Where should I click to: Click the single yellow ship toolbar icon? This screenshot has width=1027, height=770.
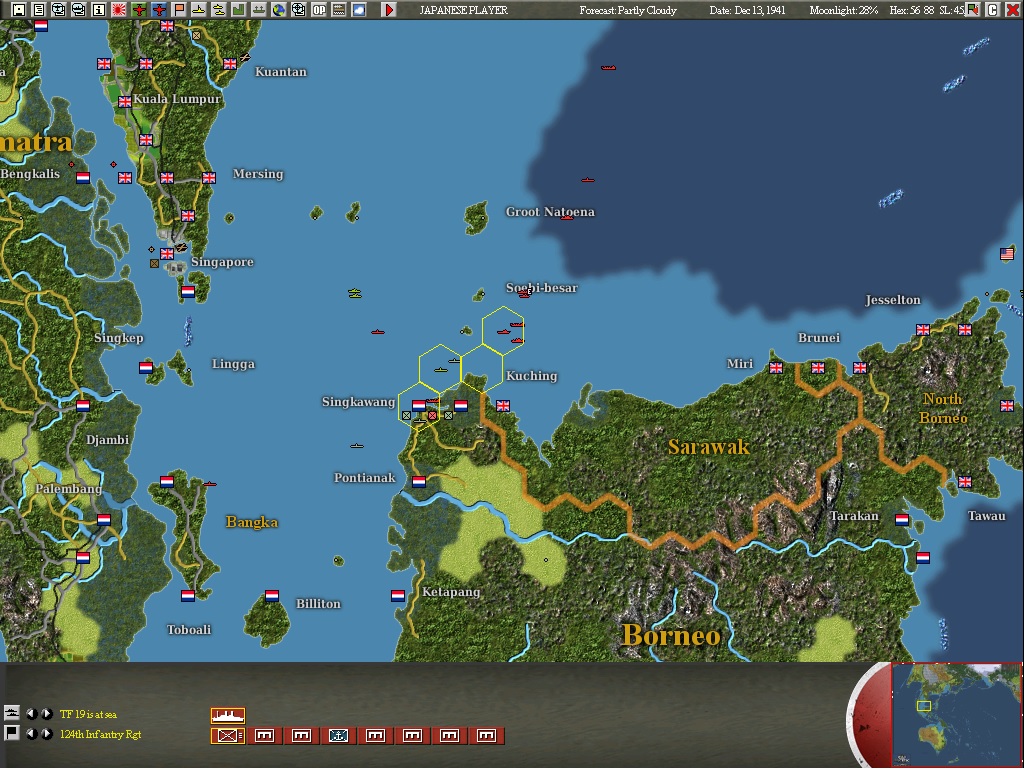[198, 10]
